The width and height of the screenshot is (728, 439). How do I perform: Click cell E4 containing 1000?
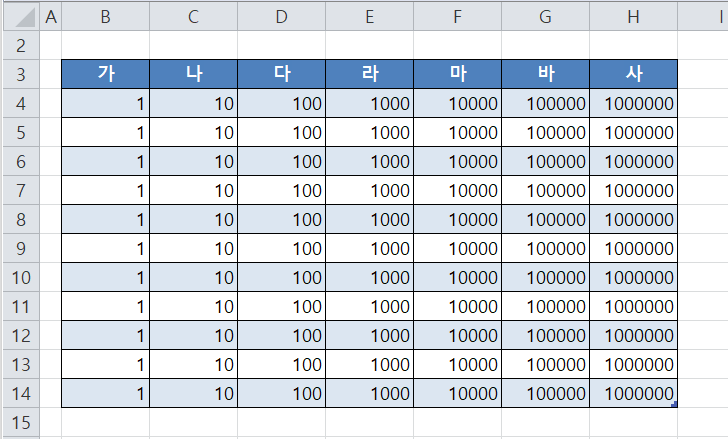pos(370,103)
